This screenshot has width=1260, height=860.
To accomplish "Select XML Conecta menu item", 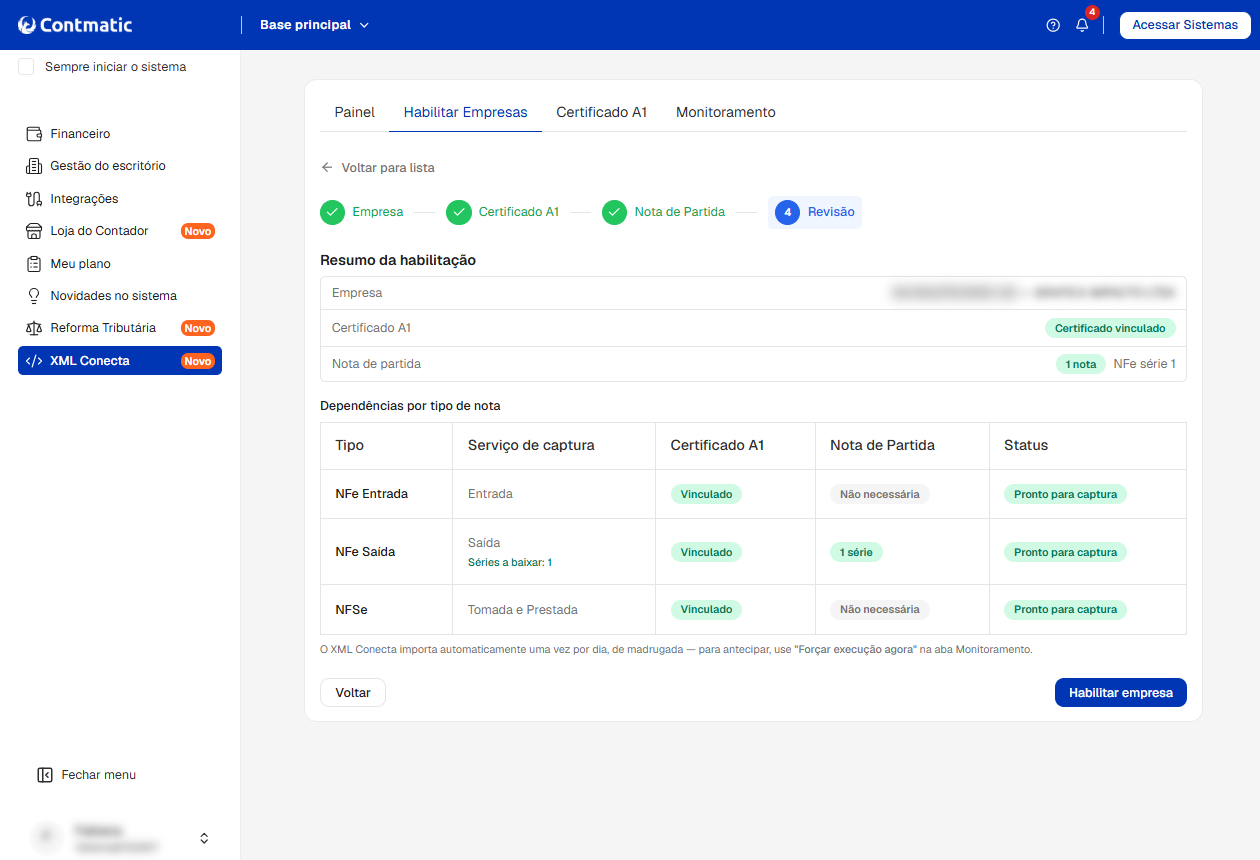I will [x=120, y=361].
